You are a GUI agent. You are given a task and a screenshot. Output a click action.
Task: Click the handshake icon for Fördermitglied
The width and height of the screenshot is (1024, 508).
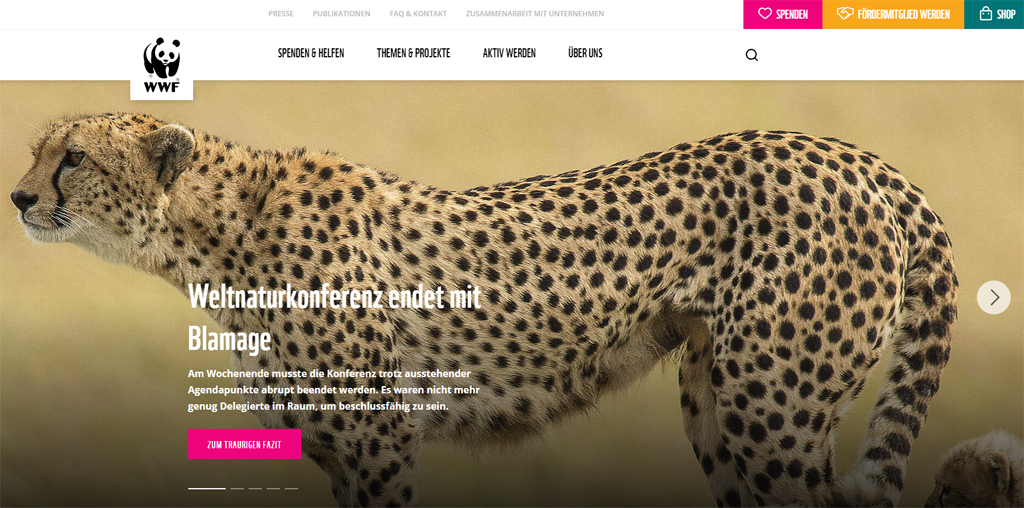845,14
